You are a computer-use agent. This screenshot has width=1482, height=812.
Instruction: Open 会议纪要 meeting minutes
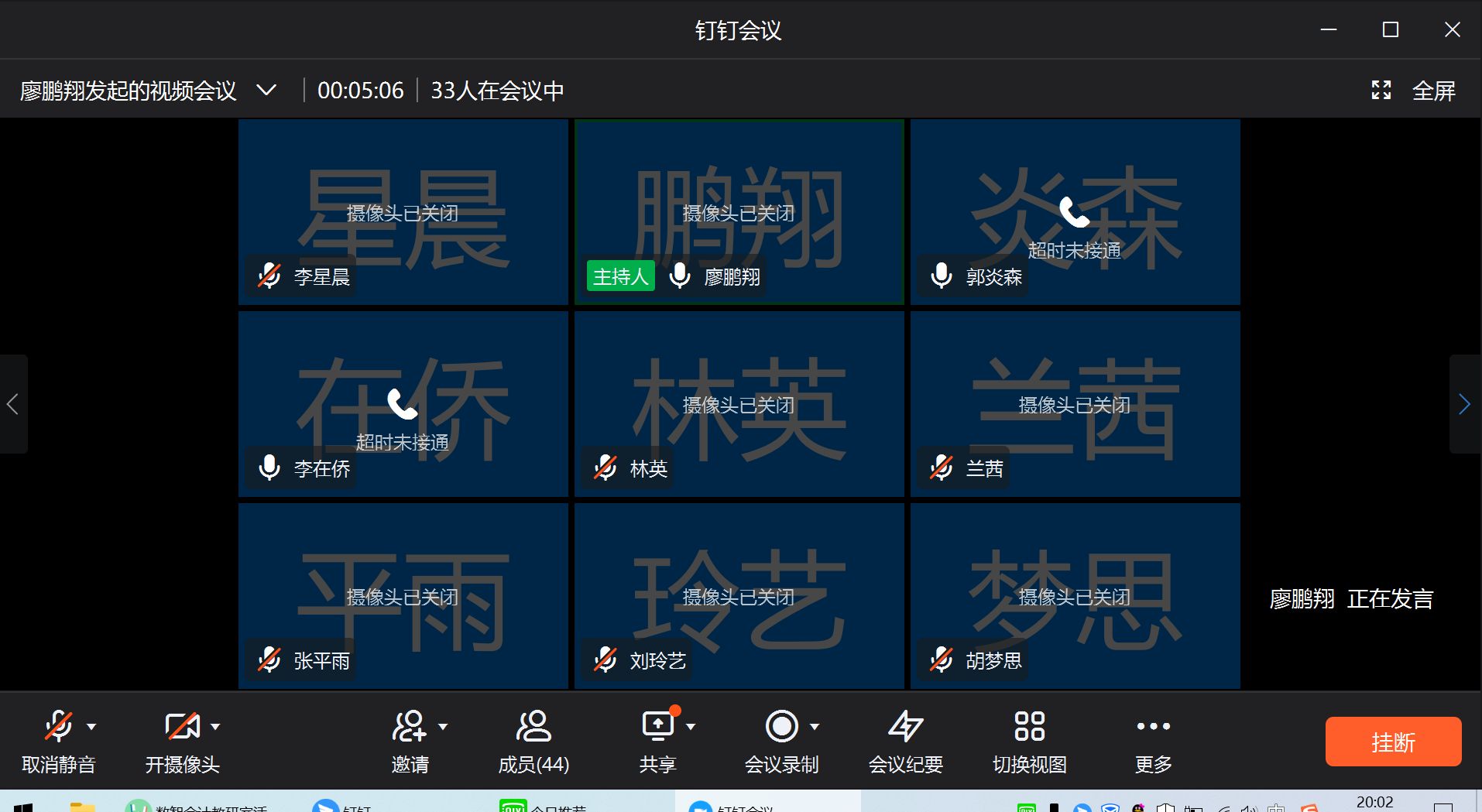pos(905,742)
